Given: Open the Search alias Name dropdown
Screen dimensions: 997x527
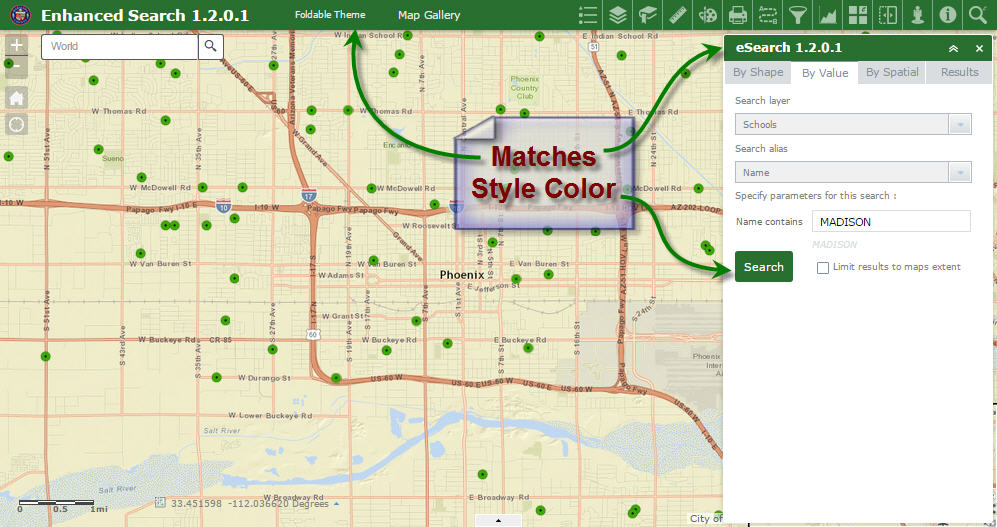Looking at the screenshot, I should 959,172.
